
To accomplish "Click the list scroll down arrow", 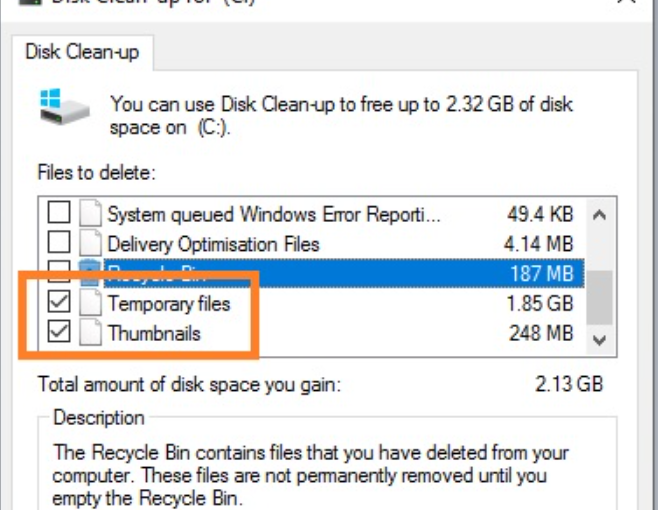I will [600, 340].
